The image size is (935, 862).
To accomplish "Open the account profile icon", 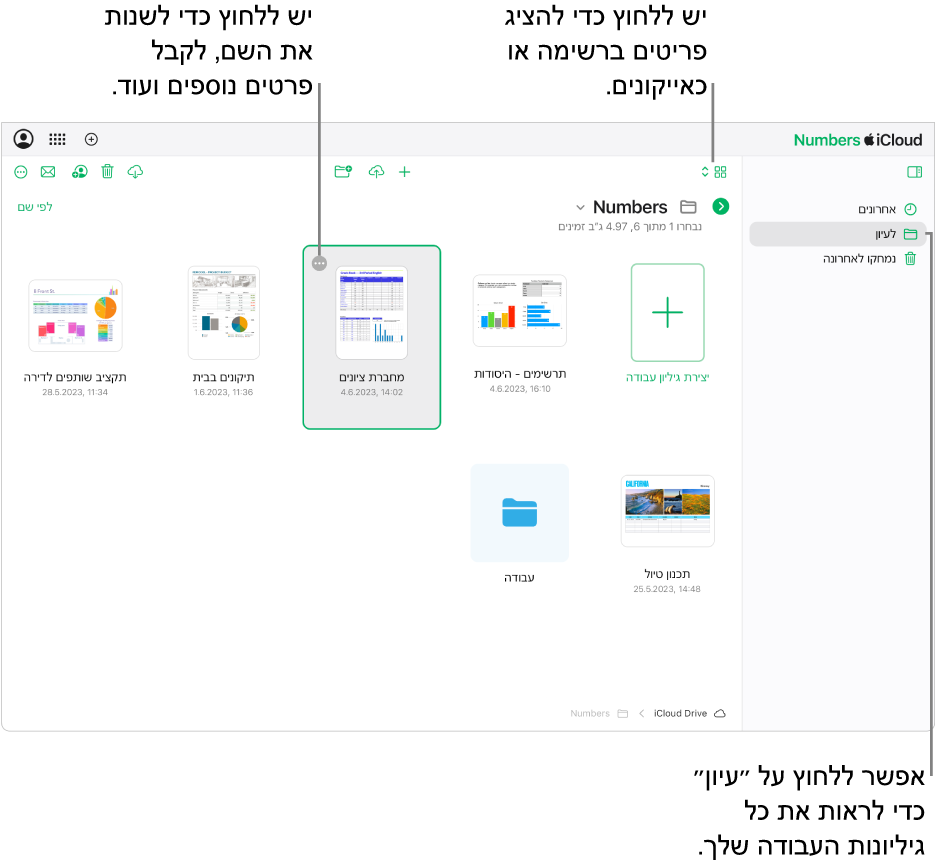I will (x=23, y=139).
